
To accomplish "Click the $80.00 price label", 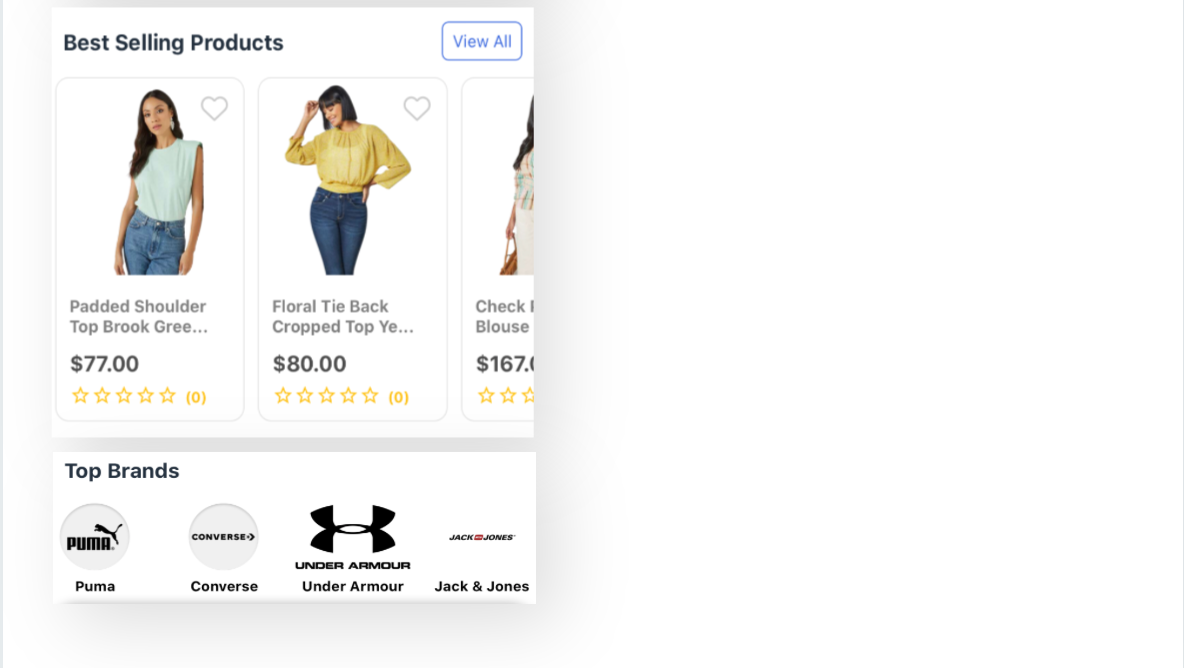I will (310, 364).
